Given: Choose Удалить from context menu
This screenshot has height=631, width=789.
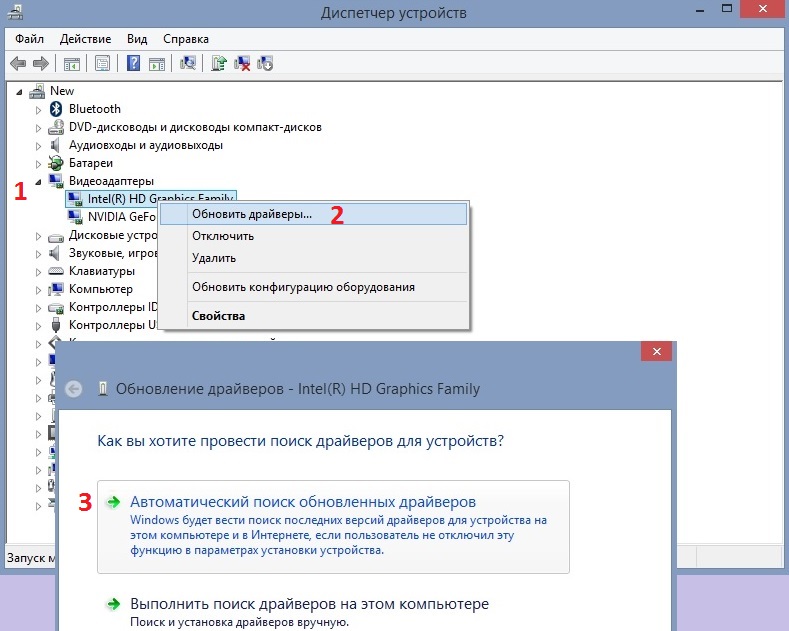Looking at the screenshot, I should click(313, 258).
